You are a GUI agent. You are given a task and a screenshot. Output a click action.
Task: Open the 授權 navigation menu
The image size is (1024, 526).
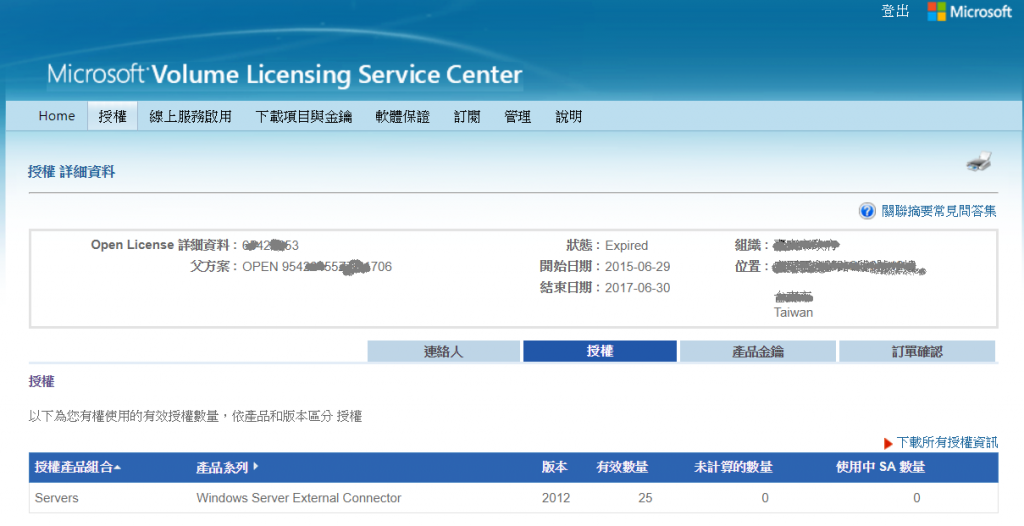point(112,116)
